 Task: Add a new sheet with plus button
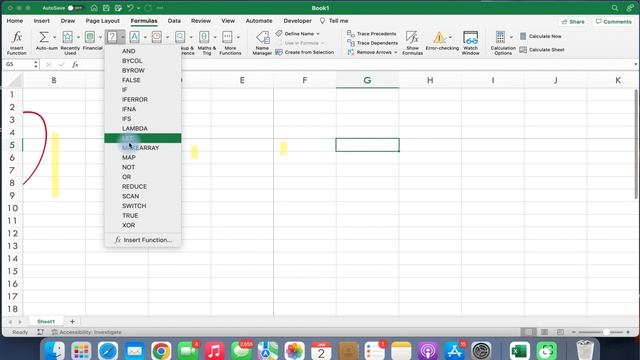72,322
